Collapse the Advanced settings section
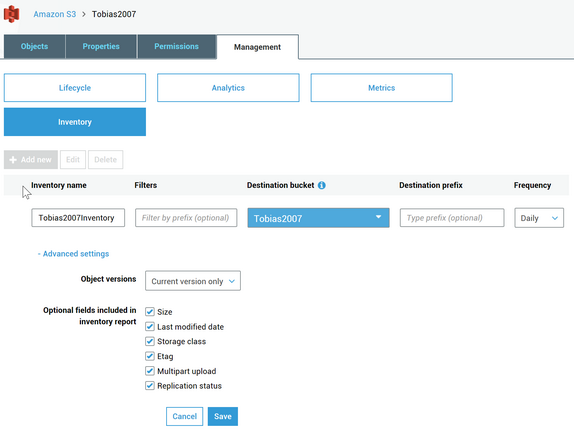The width and height of the screenshot is (574, 434). click(74, 254)
